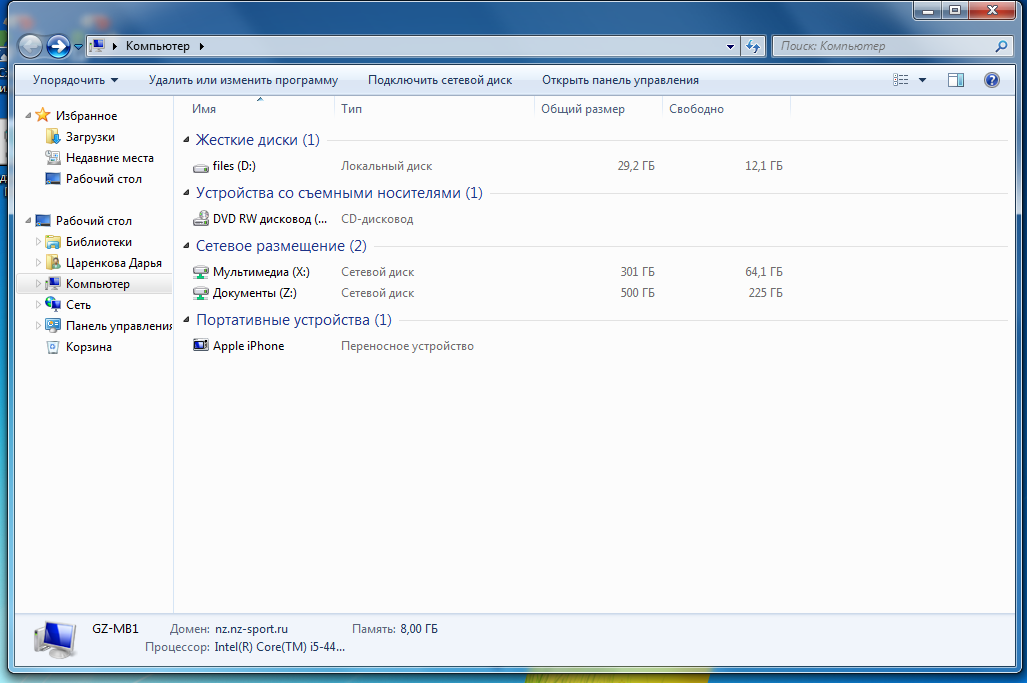The height and width of the screenshot is (683, 1027).
Task: Change the view with the view icon
Action: (x=901, y=80)
